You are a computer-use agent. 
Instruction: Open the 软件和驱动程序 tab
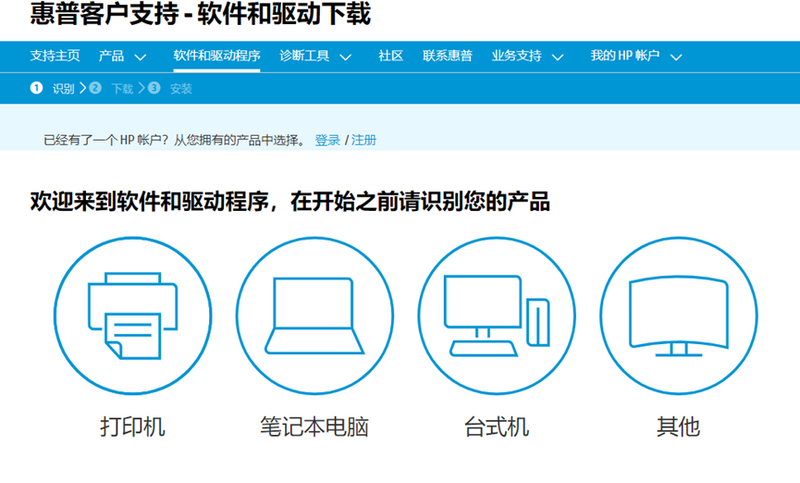coord(216,56)
